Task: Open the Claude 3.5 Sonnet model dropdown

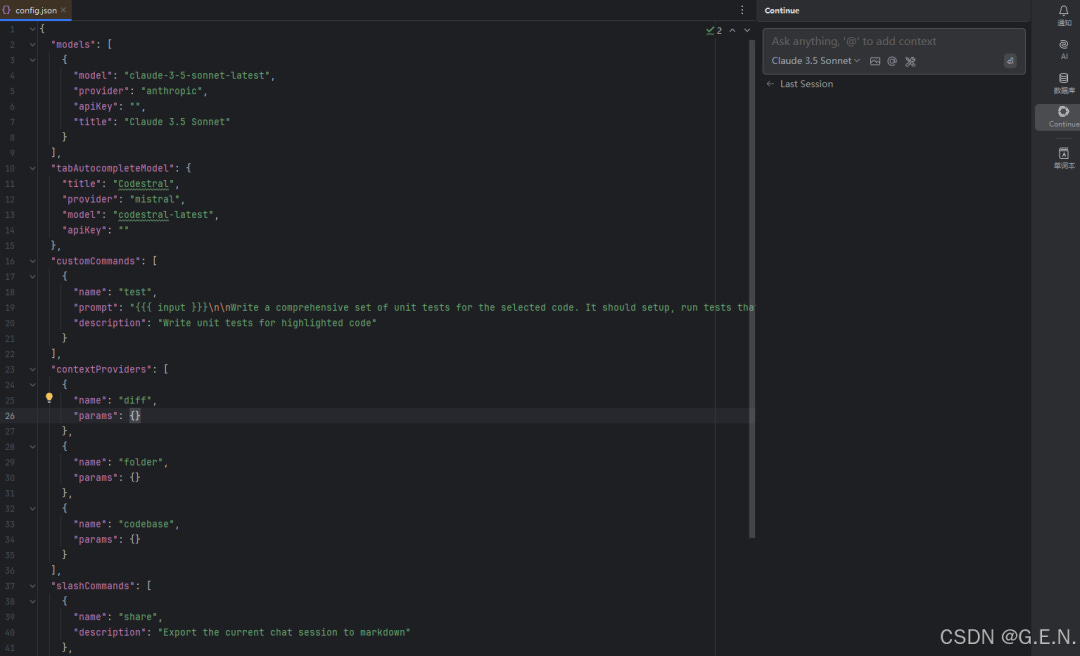Action: tap(815, 61)
